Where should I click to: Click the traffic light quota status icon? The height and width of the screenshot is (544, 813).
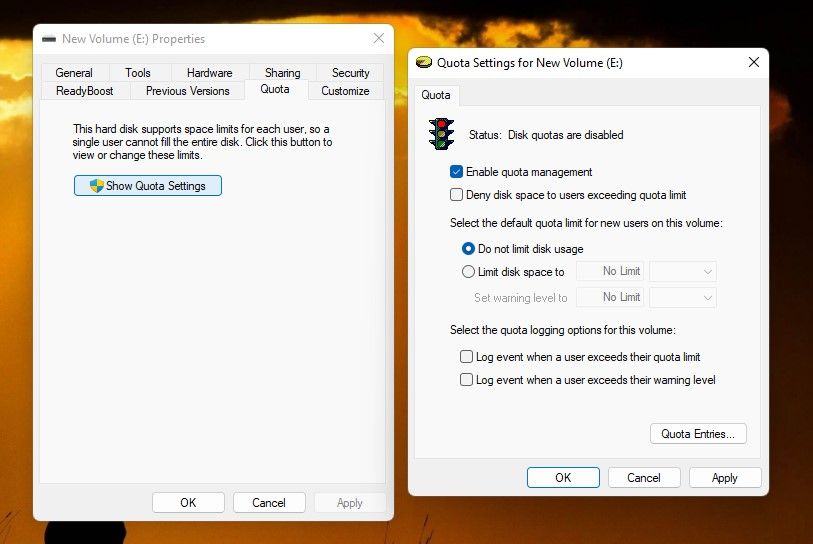(x=441, y=134)
